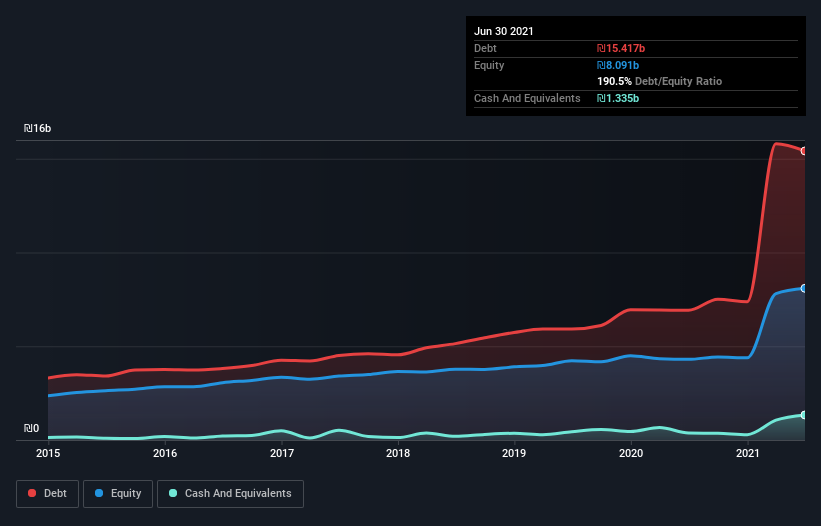
Task: Click the 2019 x-axis label
Action: click(x=514, y=453)
